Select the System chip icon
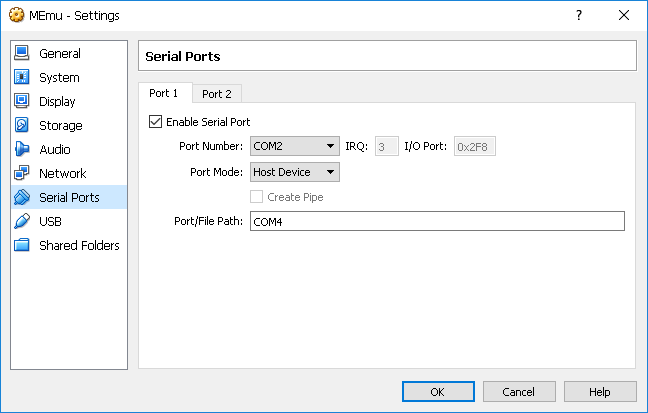648x413 pixels. [22, 78]
